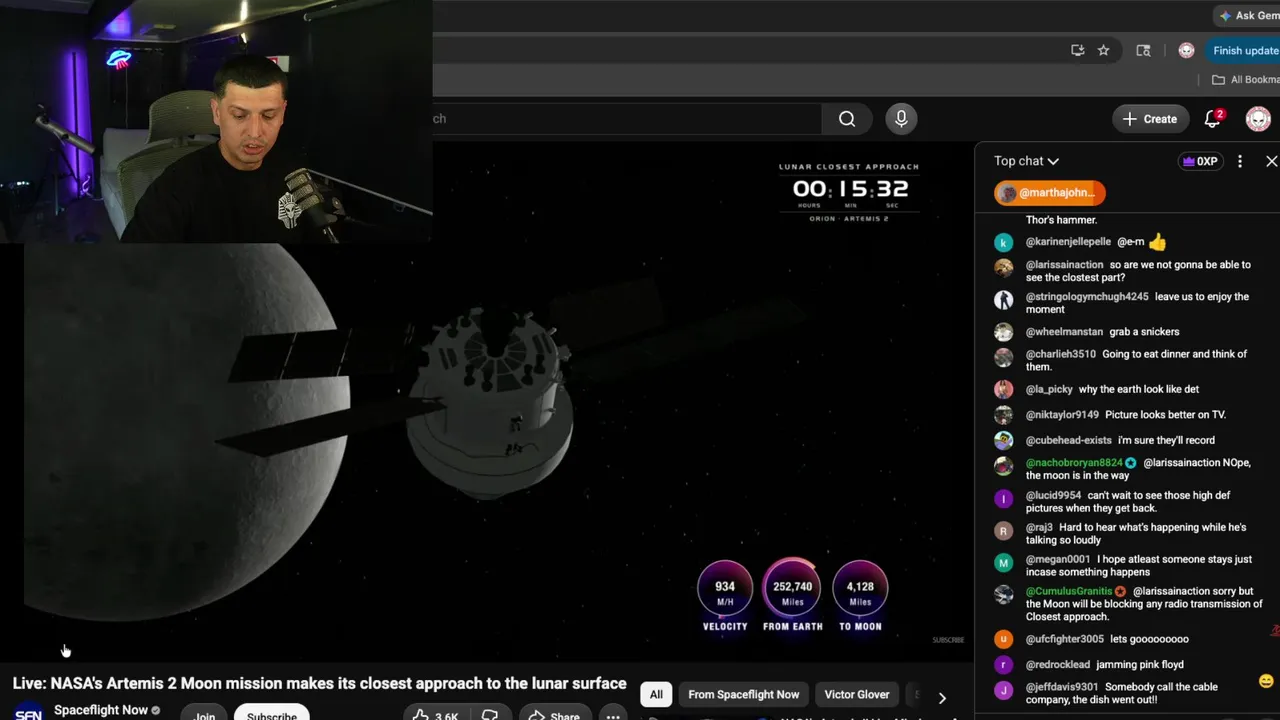Click the Share button
Viewport: 1280px width, 720px height.
pyautogui.click(x=554, y=714)
